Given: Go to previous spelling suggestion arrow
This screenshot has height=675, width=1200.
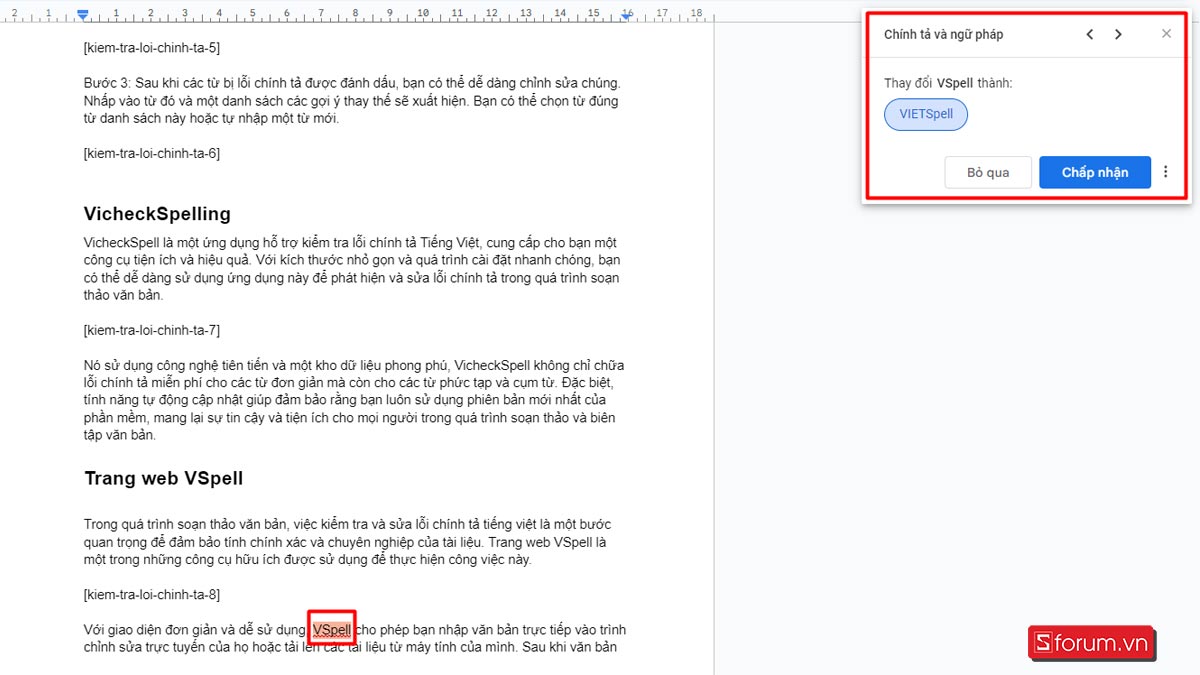Looking at the screenshot, I should click(1090, 34).
